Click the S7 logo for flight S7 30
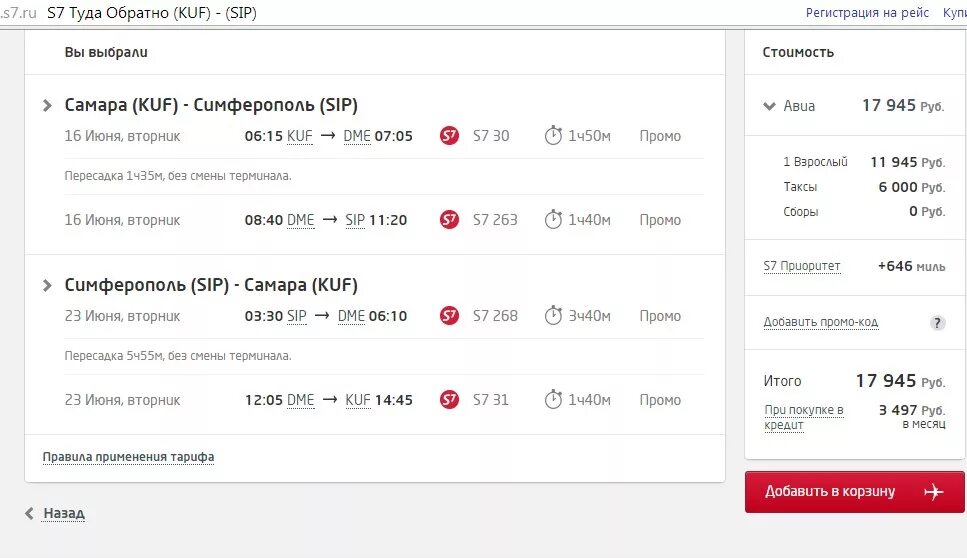This screenshot has height=558, width=967. (x=449, y=135)
